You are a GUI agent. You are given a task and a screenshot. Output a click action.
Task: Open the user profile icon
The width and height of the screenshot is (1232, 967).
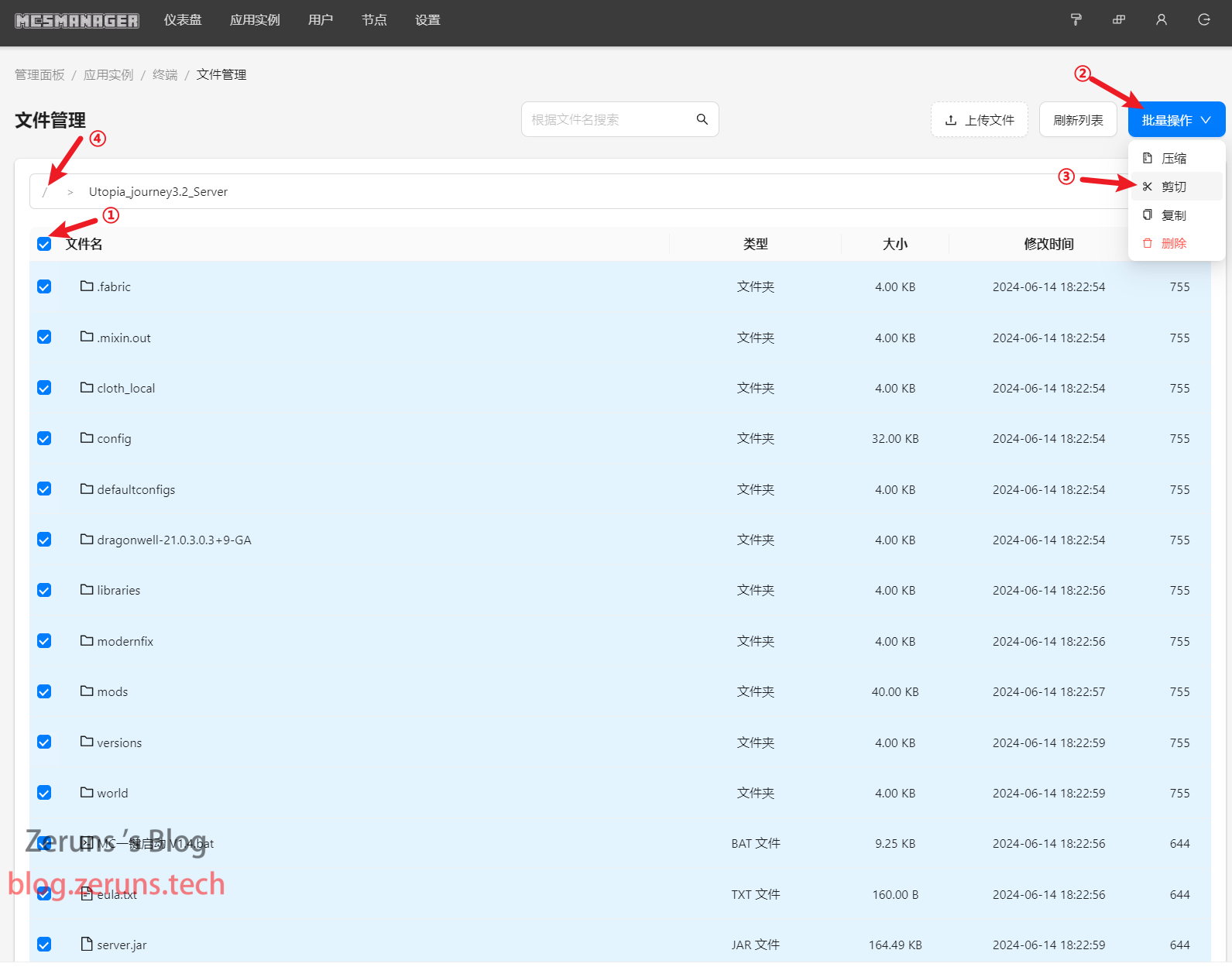coord(1161,20)
